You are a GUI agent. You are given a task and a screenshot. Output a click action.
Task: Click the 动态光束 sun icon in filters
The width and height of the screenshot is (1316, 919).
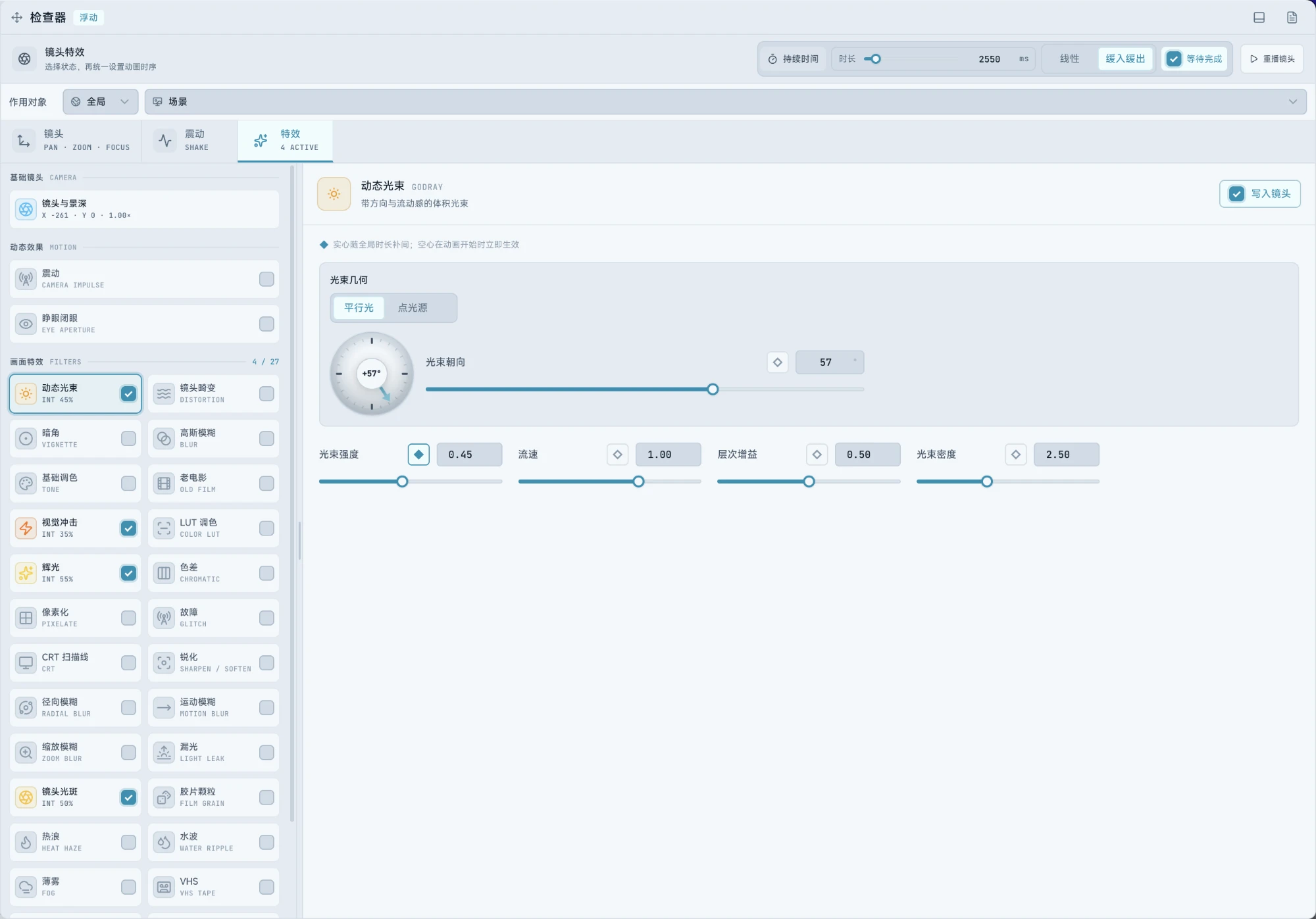click(26, 394)
